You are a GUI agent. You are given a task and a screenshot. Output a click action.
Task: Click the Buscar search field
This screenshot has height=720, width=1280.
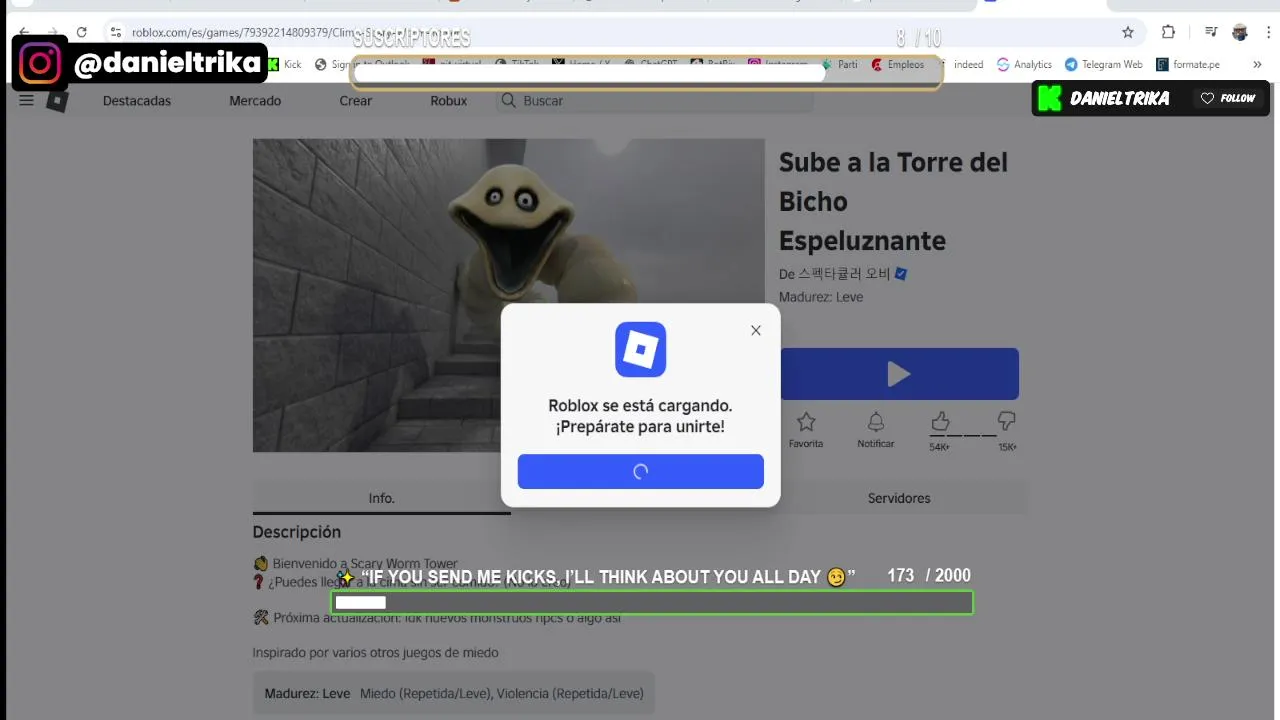[x=655, y=100]
